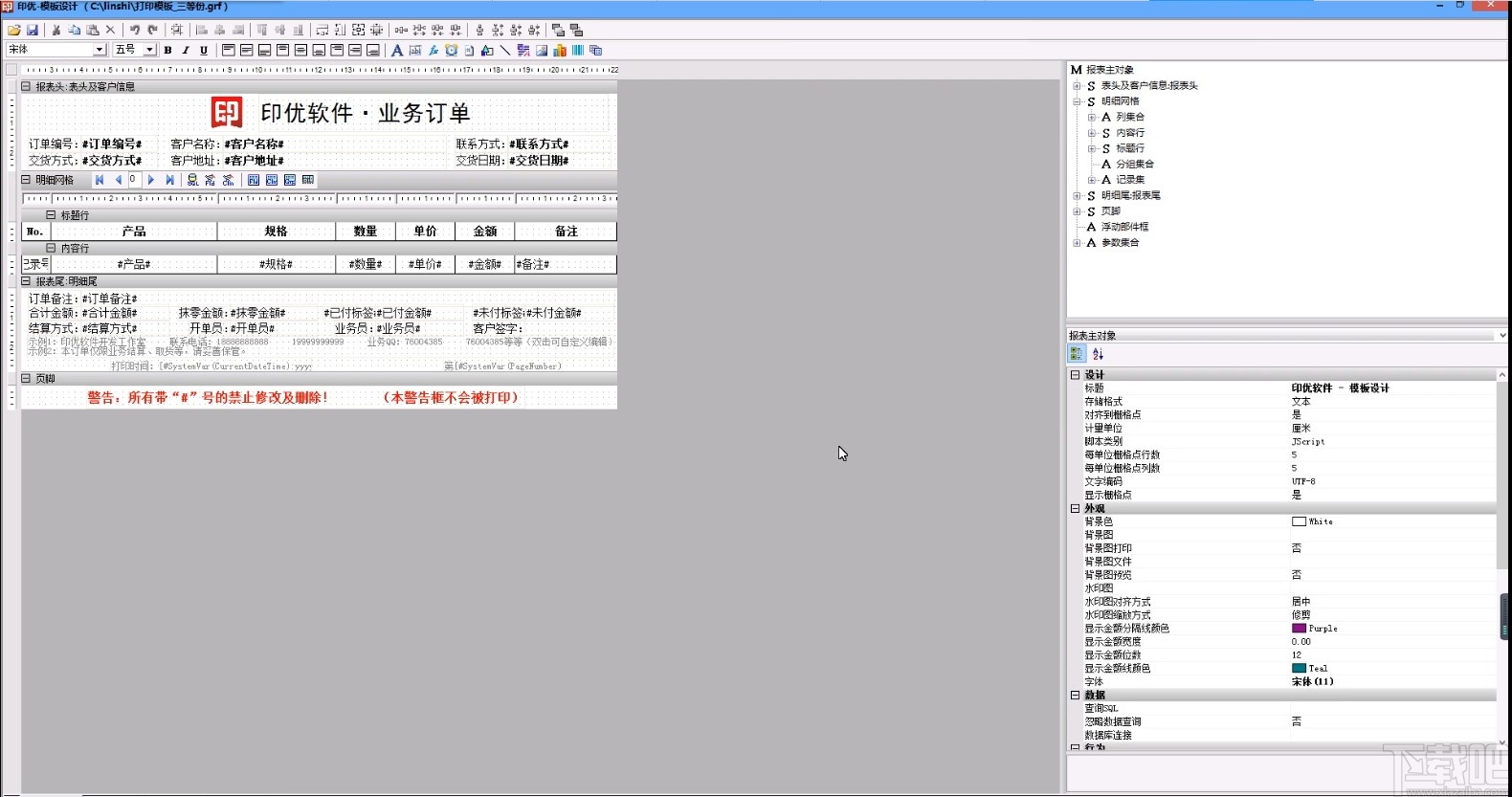Send the selected item to back

[576, 30]
